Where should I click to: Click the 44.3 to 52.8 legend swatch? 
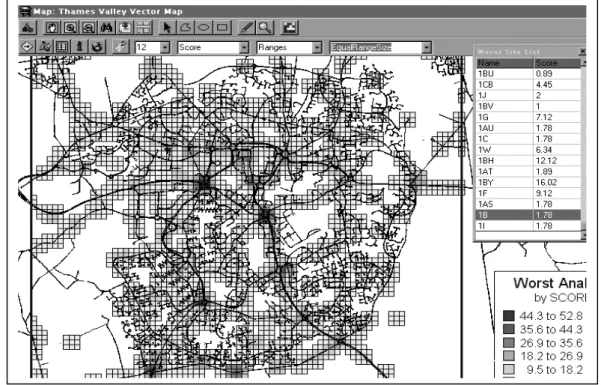[509, 316]
